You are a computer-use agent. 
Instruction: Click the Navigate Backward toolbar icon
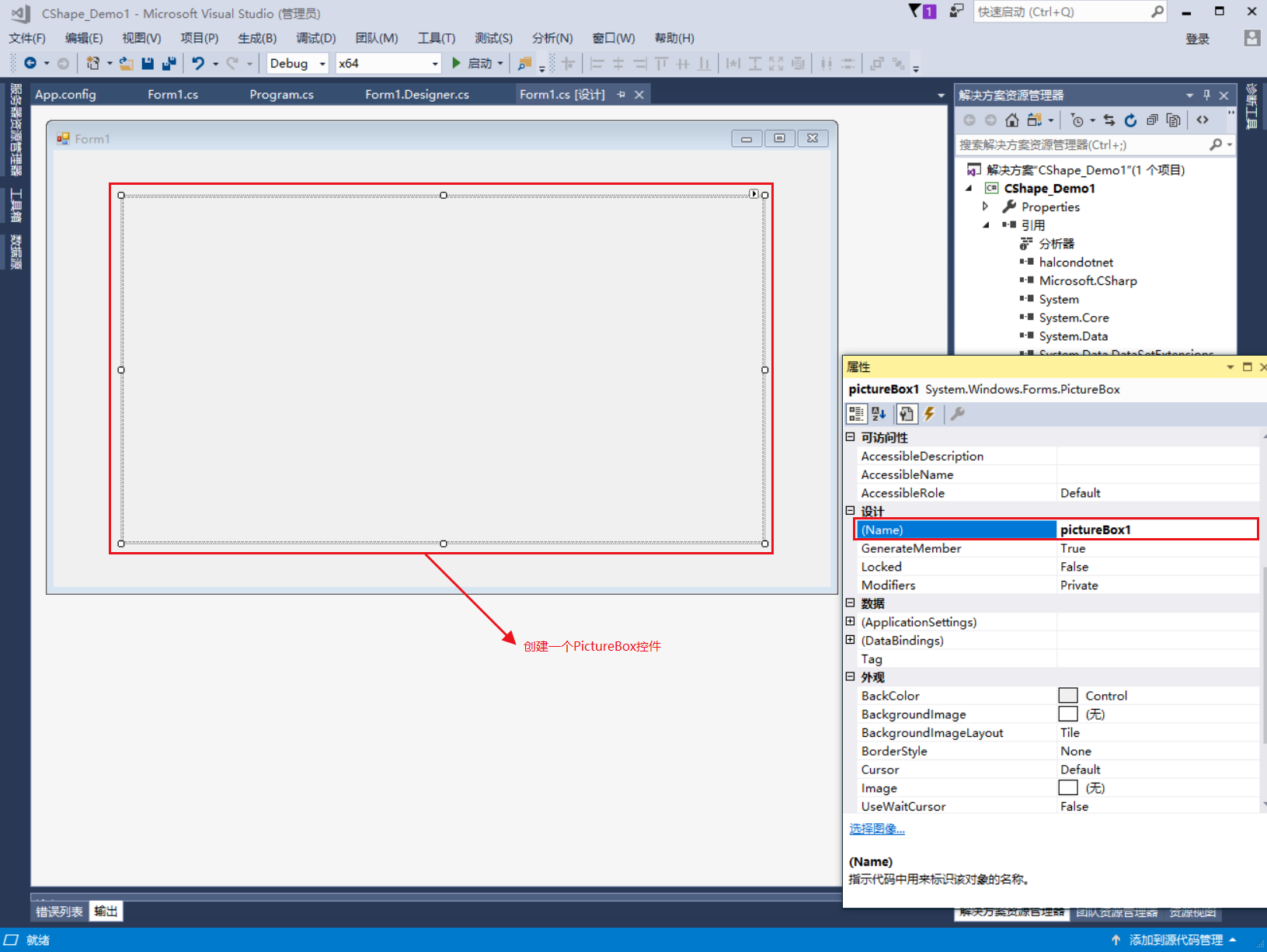pos(30,63)
